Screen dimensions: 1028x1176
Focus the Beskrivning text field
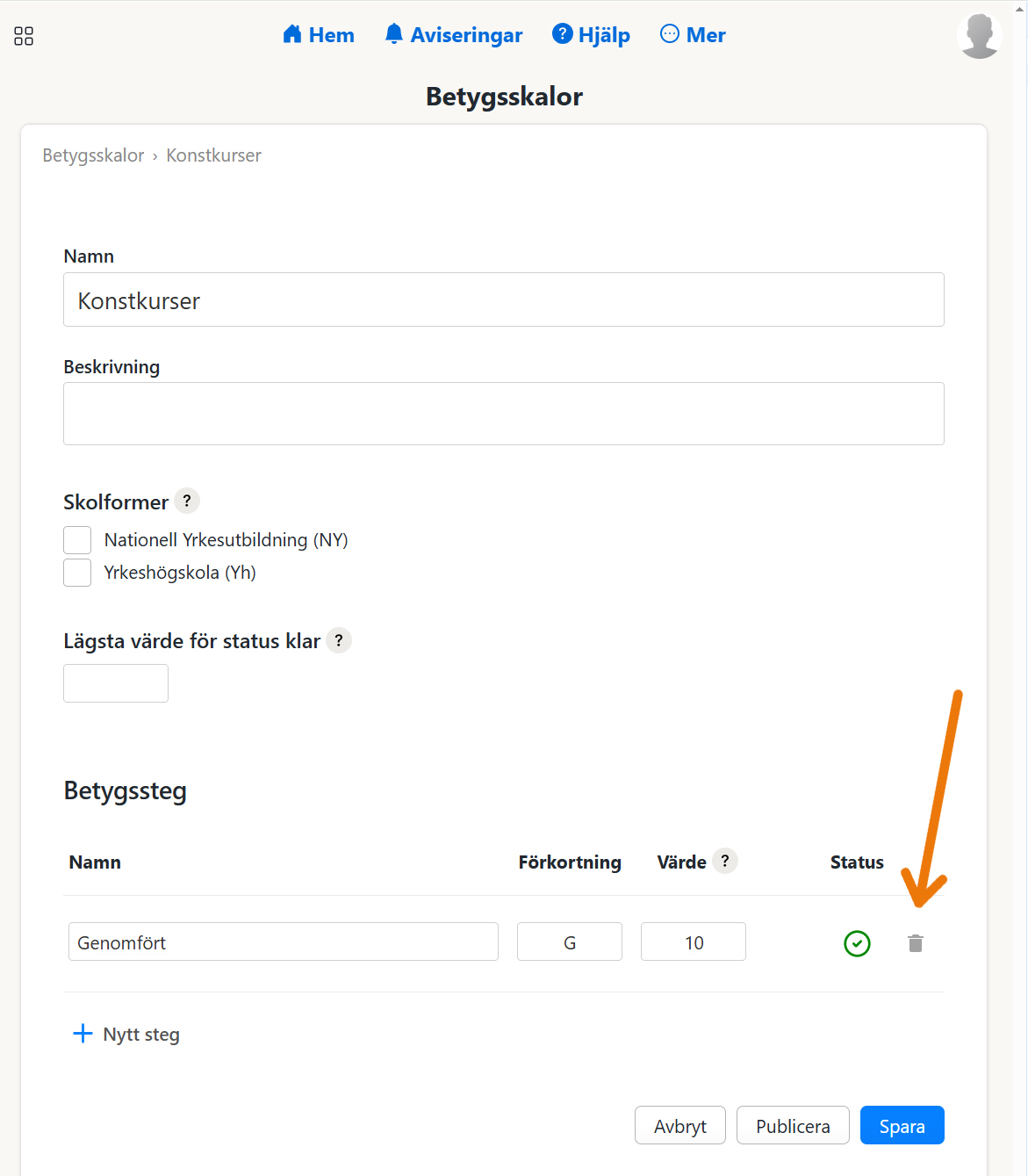click(503, 414)
